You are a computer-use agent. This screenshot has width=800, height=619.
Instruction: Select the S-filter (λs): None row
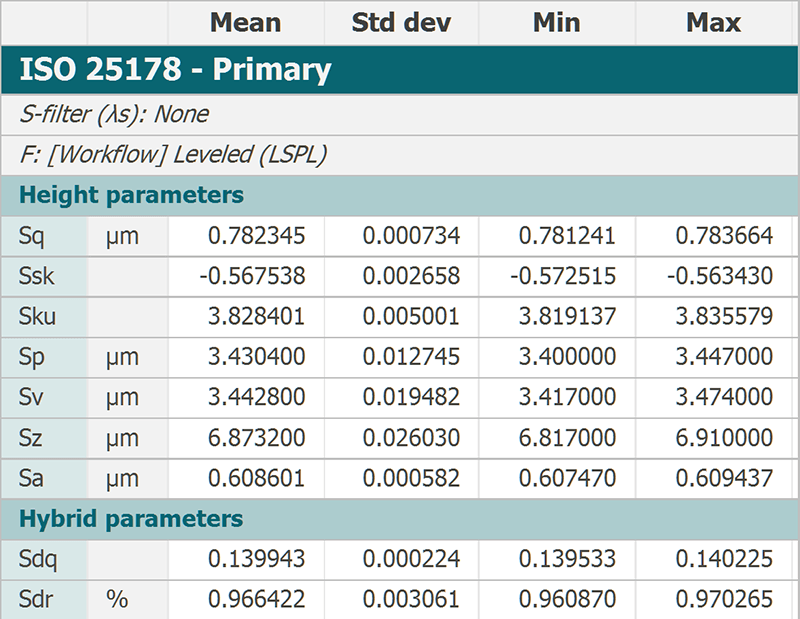(x=400, y=114)
